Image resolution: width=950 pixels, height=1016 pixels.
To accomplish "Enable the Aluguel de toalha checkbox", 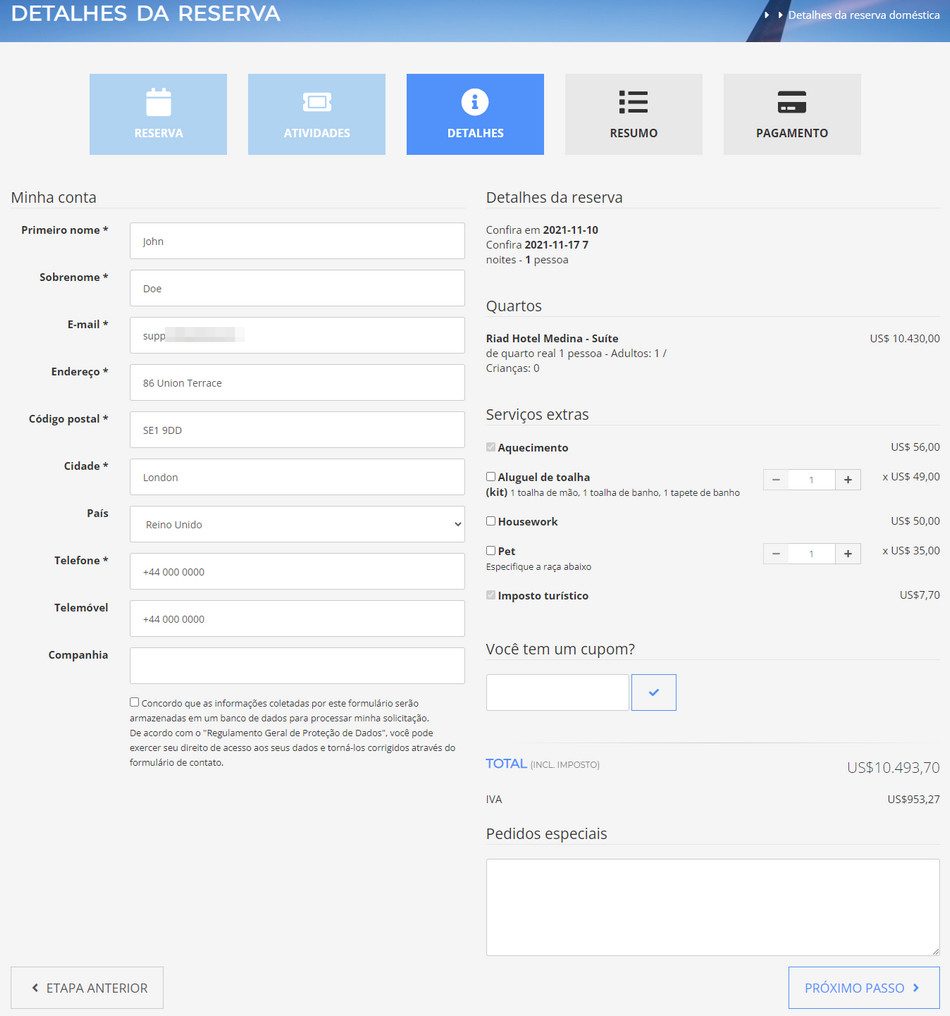I will tap(491, 477).
